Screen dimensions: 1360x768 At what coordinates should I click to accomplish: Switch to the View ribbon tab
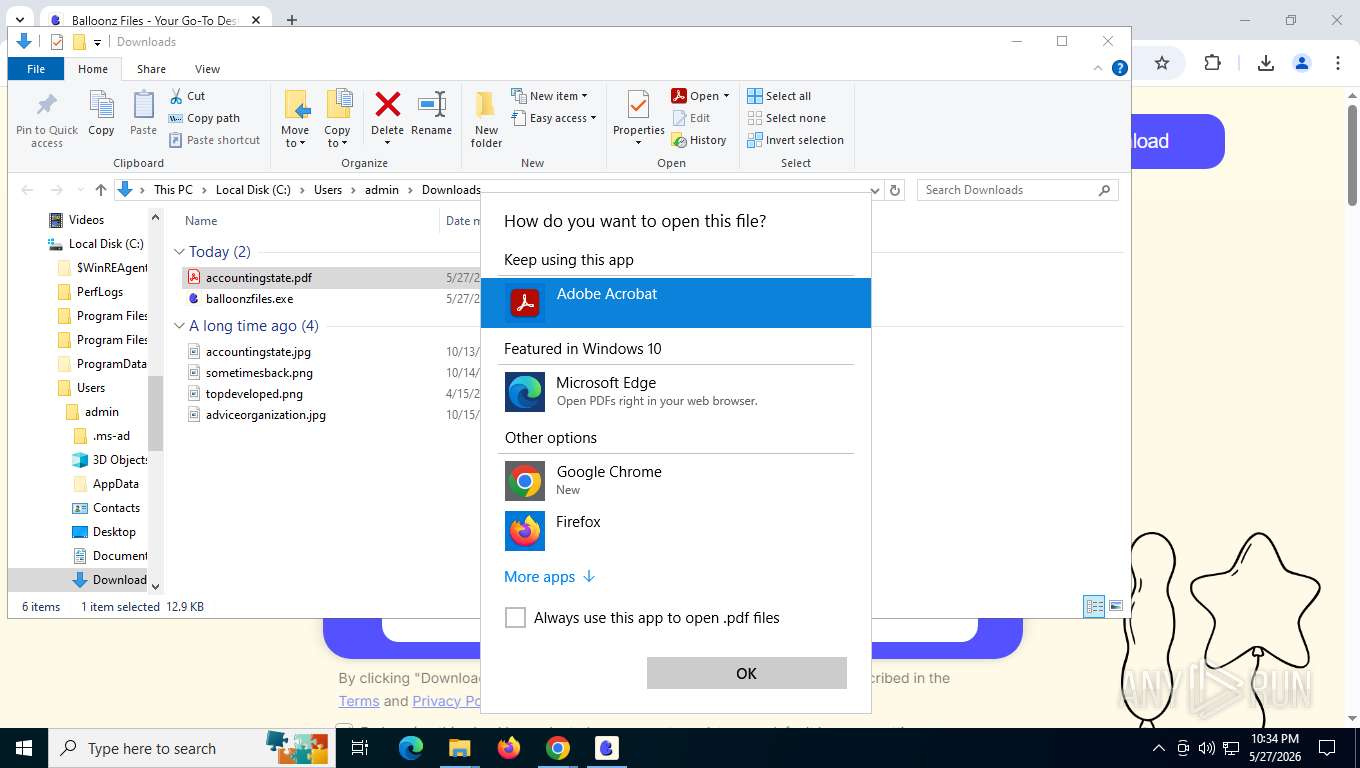click(207, 69)
